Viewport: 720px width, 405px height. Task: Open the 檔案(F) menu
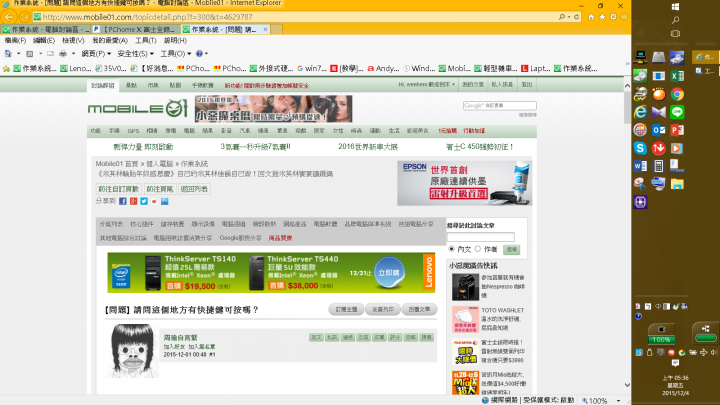(15, 40)
